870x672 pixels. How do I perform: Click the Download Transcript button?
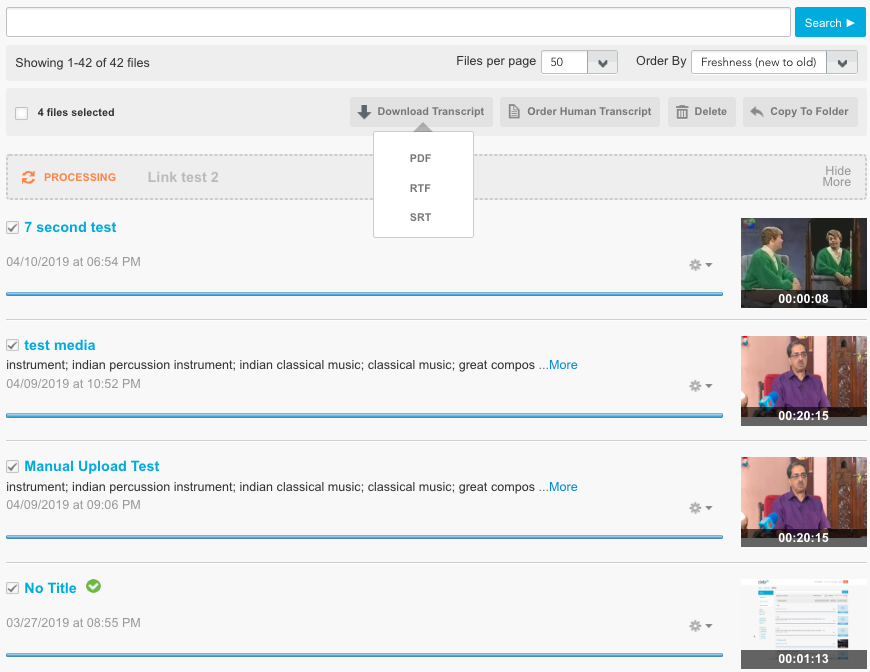[x=422, y=112]
